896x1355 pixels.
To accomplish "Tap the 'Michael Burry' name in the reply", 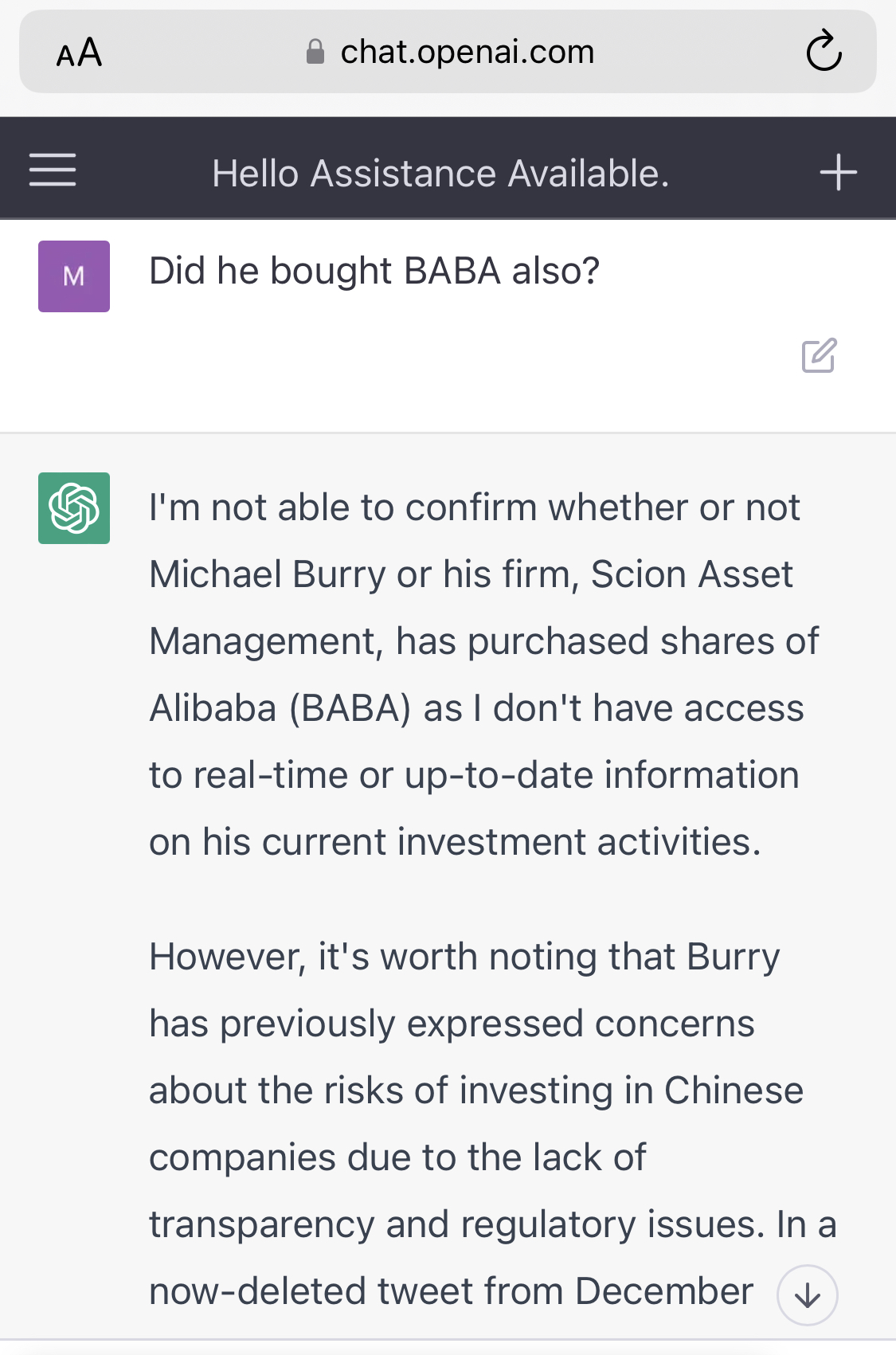I will (x=268, y=574).
